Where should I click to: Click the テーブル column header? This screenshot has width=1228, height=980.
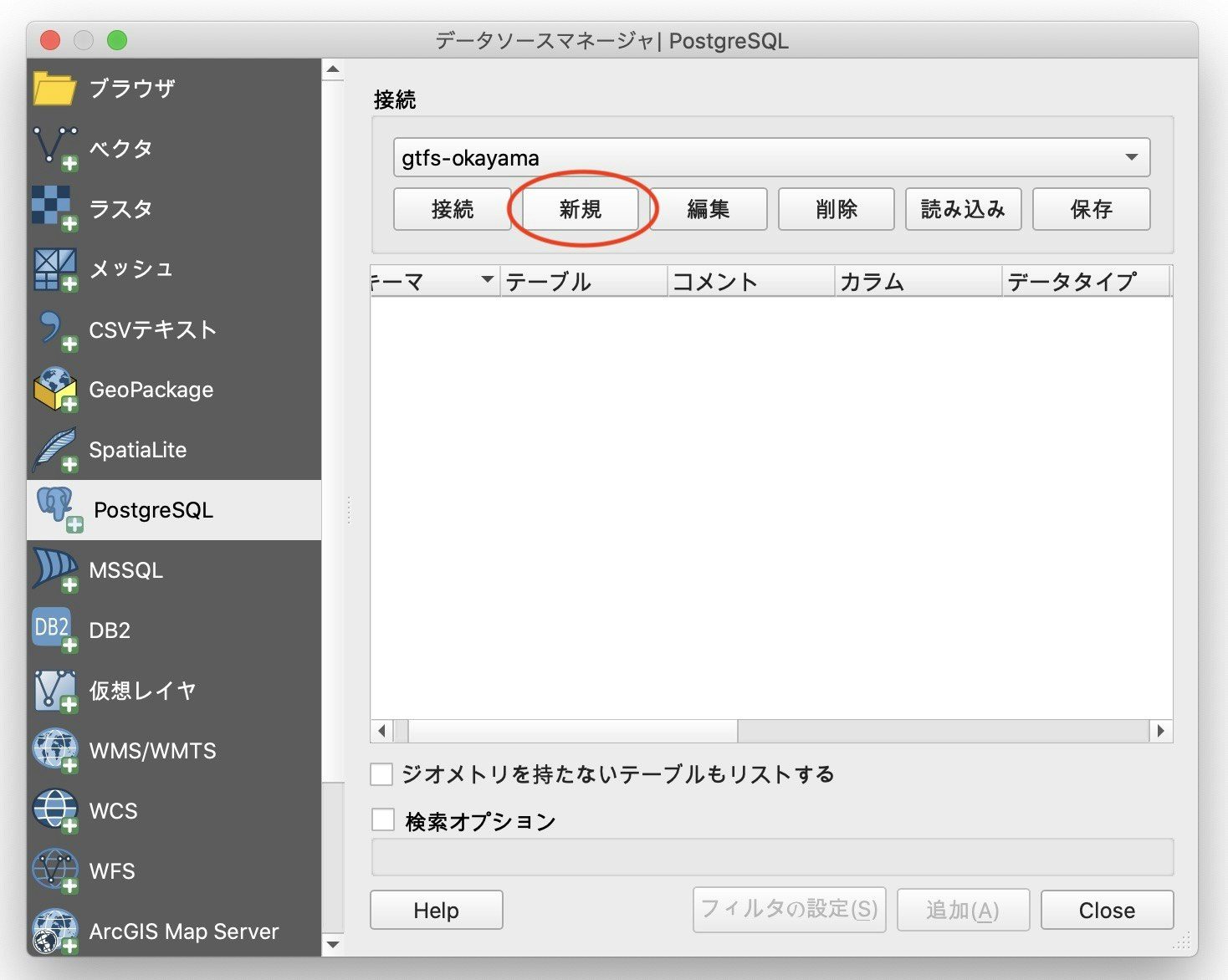click(584, 281)
